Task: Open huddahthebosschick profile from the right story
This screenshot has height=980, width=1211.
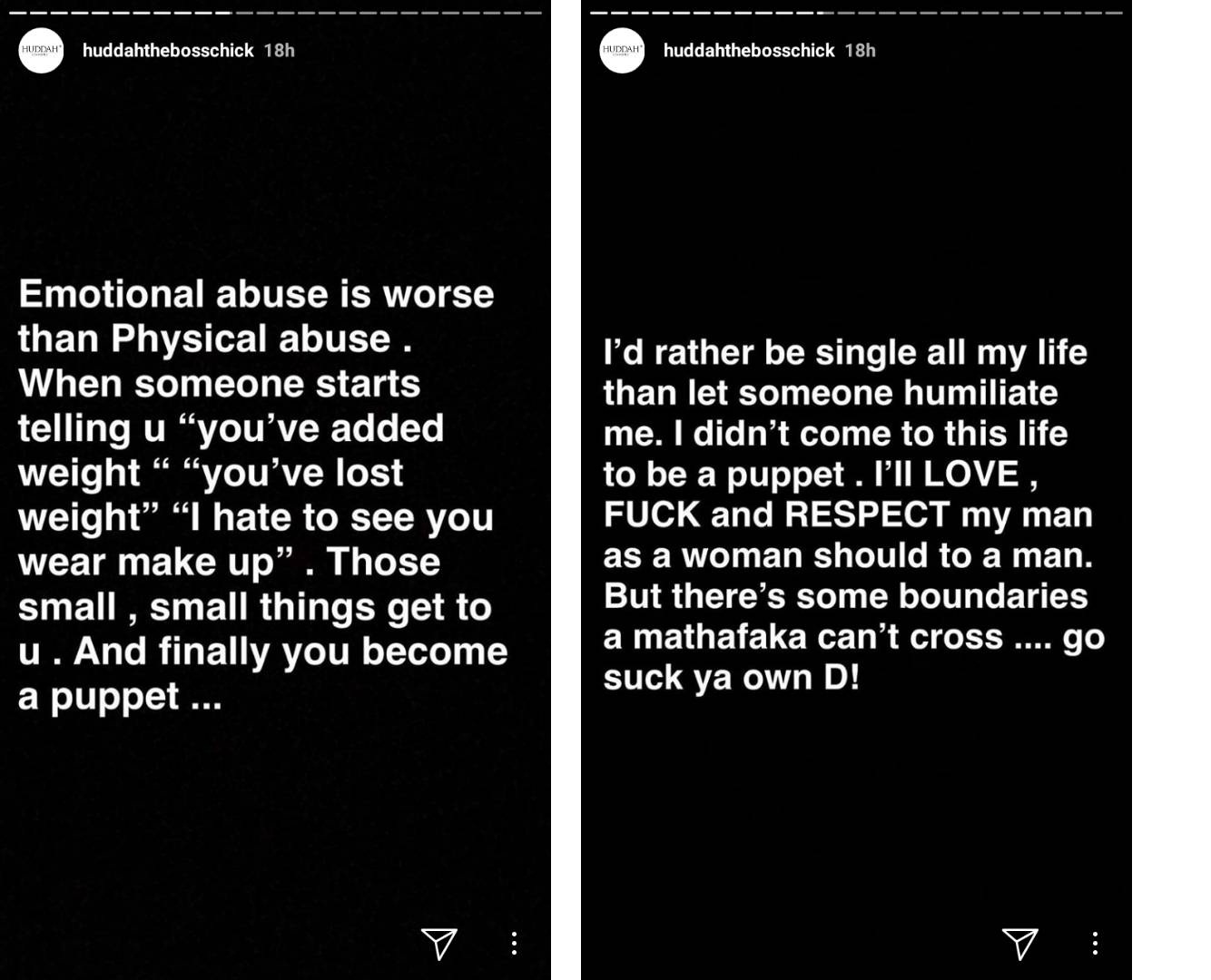Action: pos(749,51)
